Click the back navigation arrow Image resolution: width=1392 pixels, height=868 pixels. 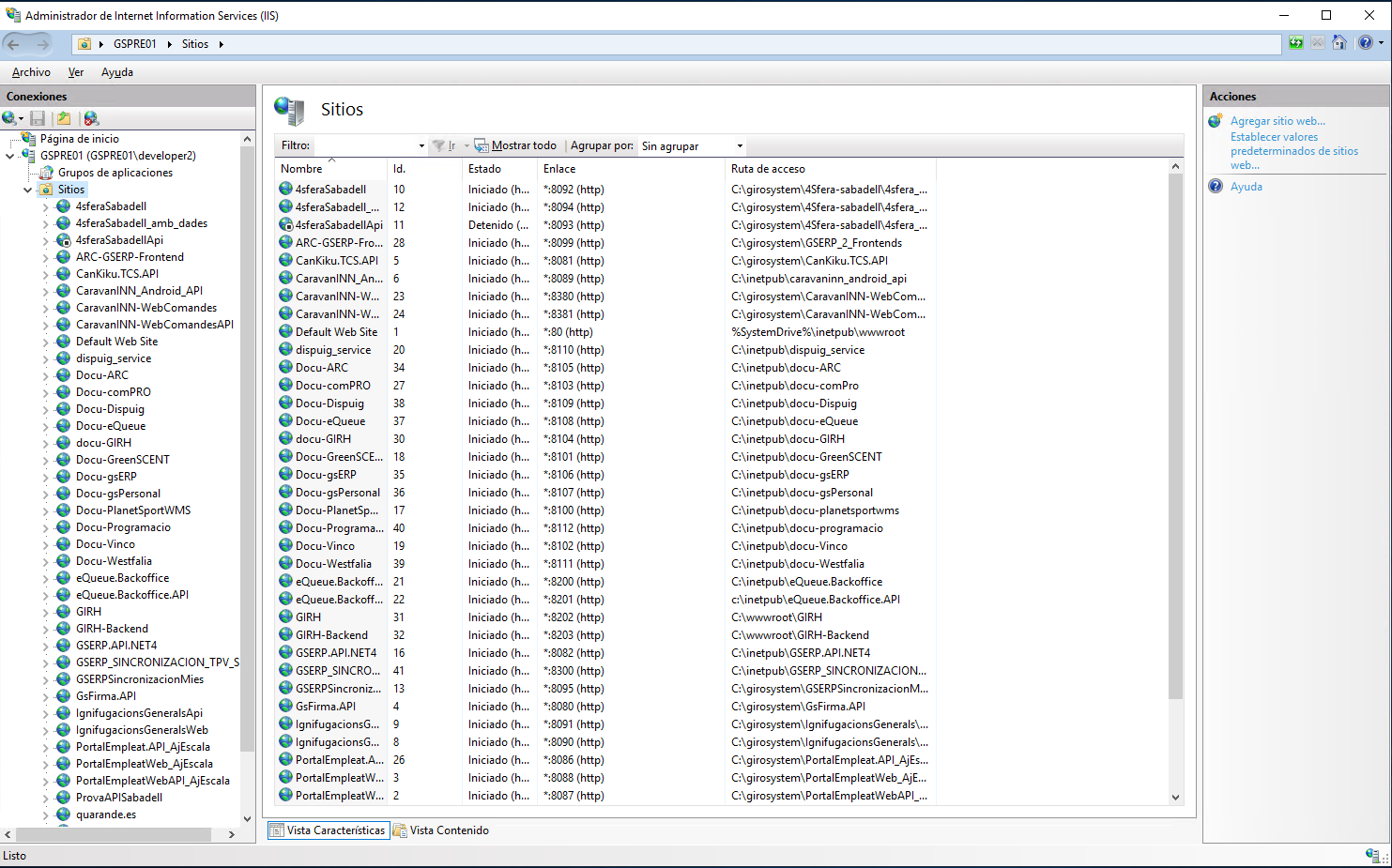click(14, 44)
